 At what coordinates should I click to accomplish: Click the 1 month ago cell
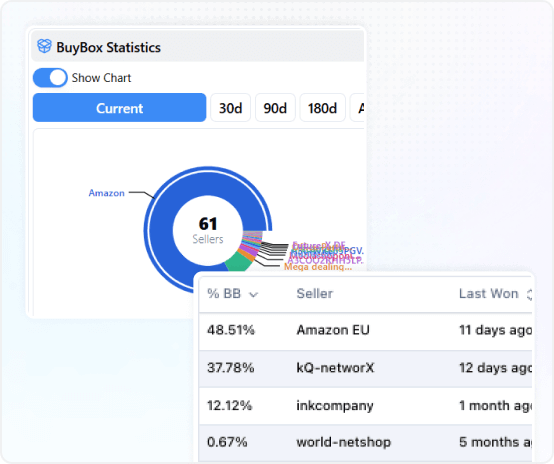[x=495, y=405]
